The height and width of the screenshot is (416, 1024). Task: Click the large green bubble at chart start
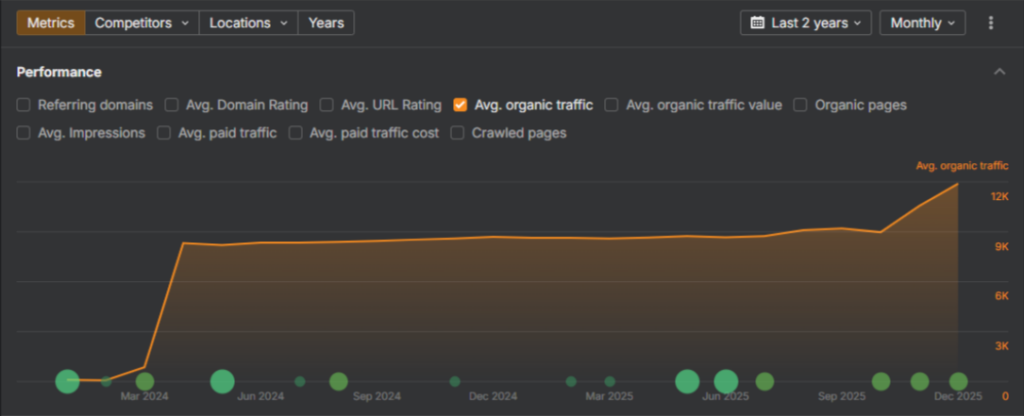click(x=67, y=381)
